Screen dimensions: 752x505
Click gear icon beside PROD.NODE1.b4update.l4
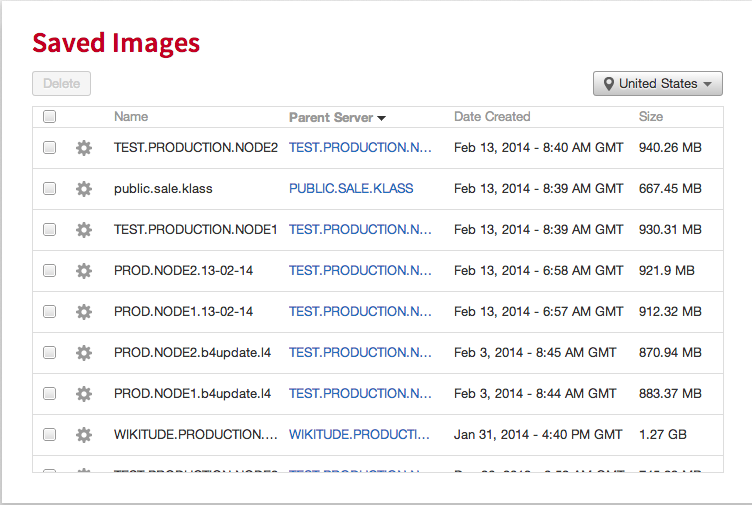pyautogui.click(x=84, y=394)
